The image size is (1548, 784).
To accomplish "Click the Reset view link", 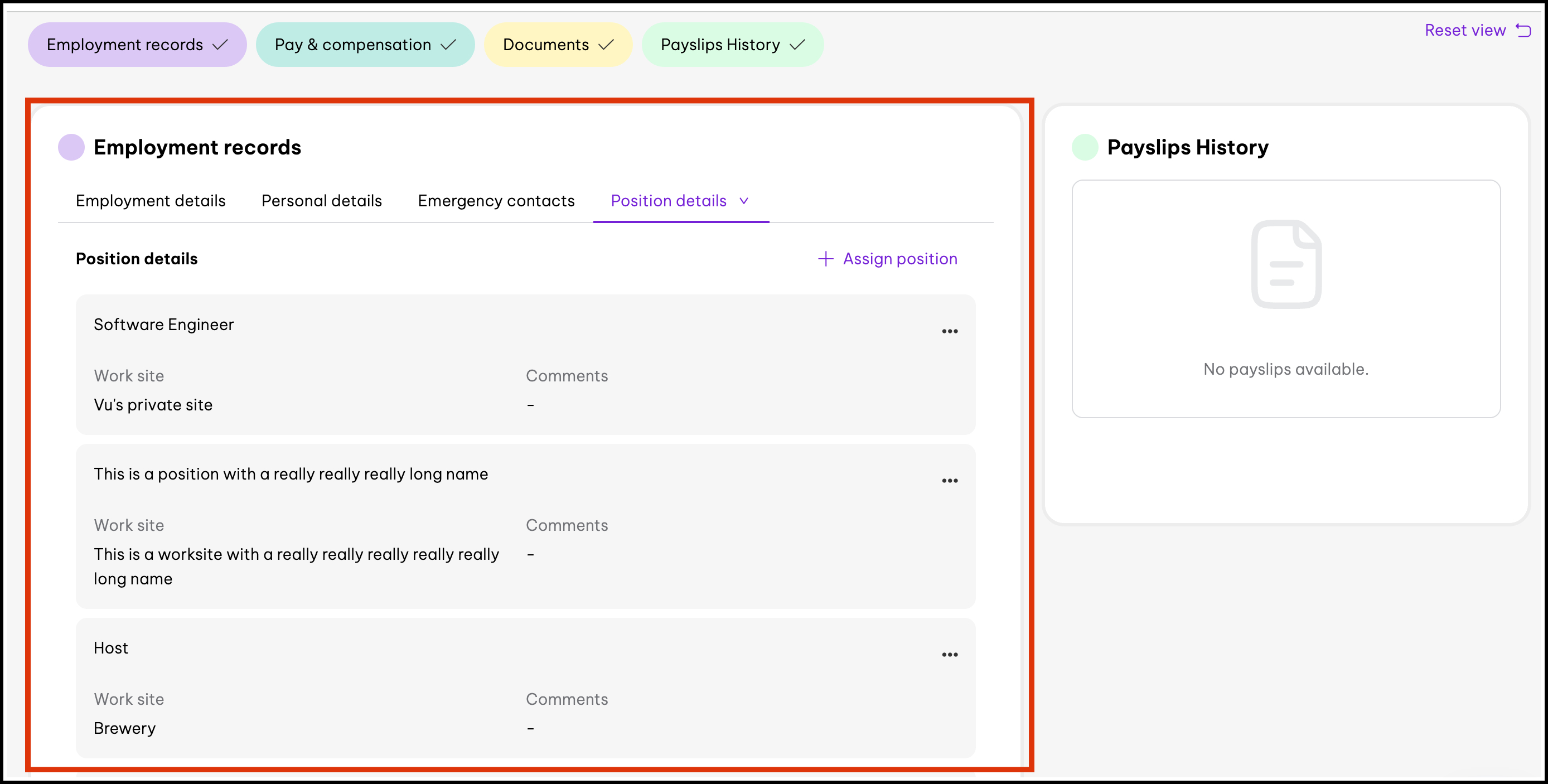I will click(x=1464, y=30).
